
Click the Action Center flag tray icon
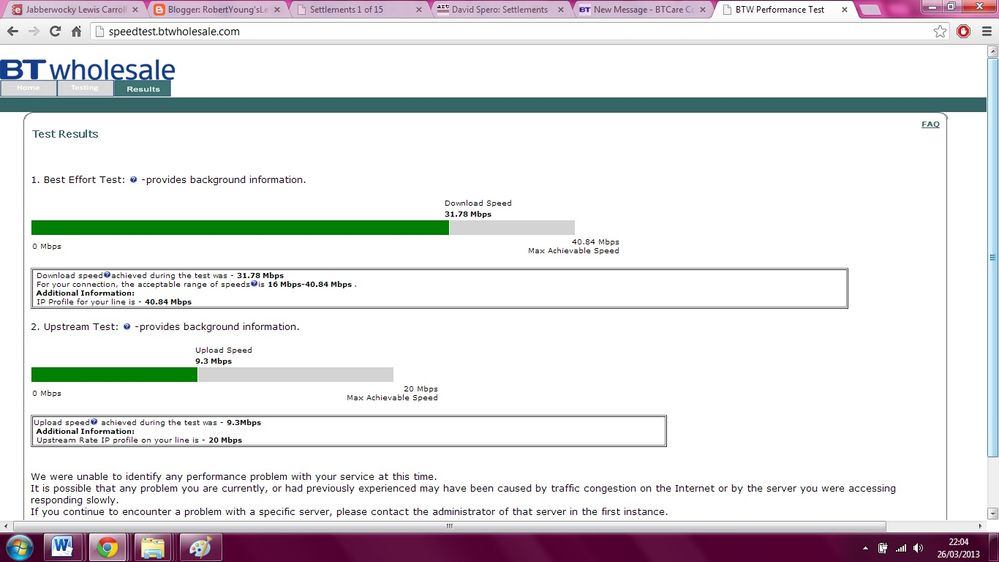click(x=882, y=548)
